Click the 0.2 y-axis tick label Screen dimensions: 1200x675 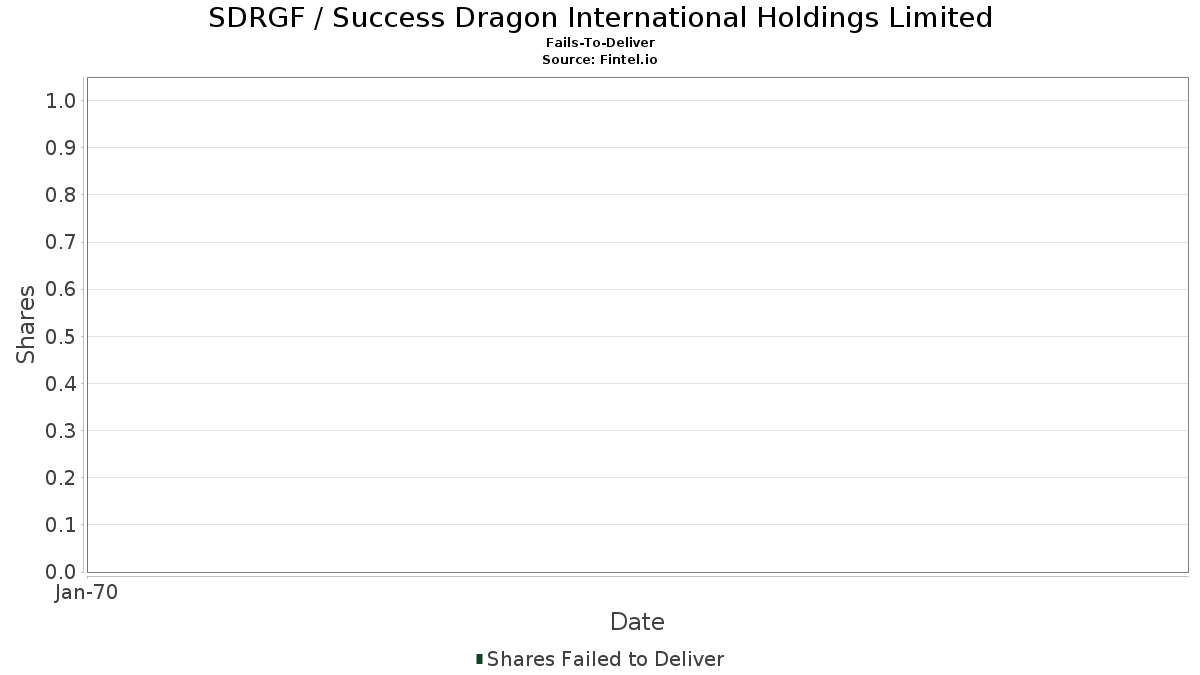[x=61, y=478]
